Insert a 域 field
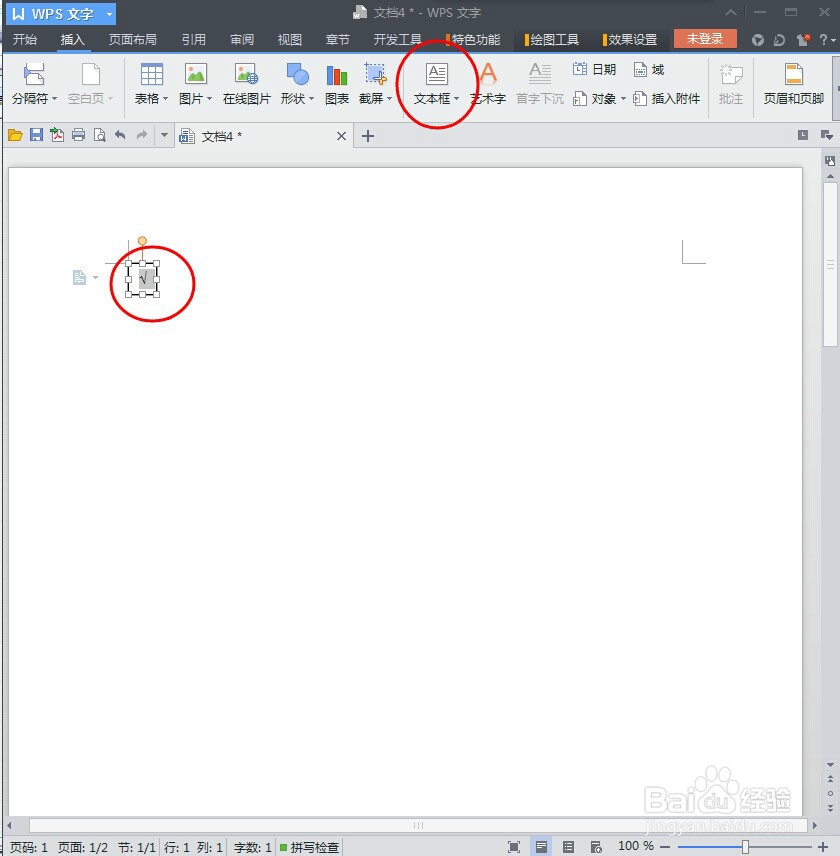 649,69
